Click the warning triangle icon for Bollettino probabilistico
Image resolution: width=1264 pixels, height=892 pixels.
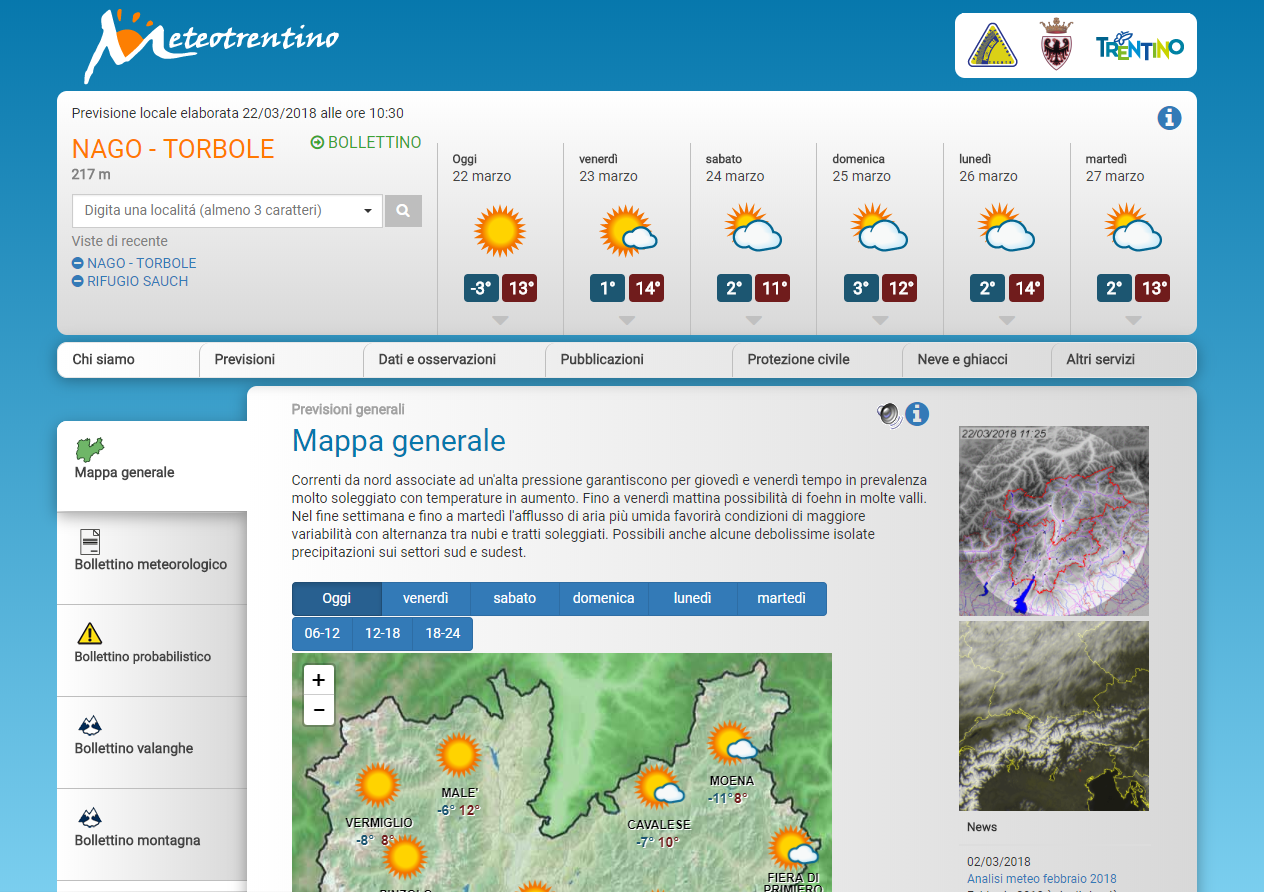tap(90, 633)
